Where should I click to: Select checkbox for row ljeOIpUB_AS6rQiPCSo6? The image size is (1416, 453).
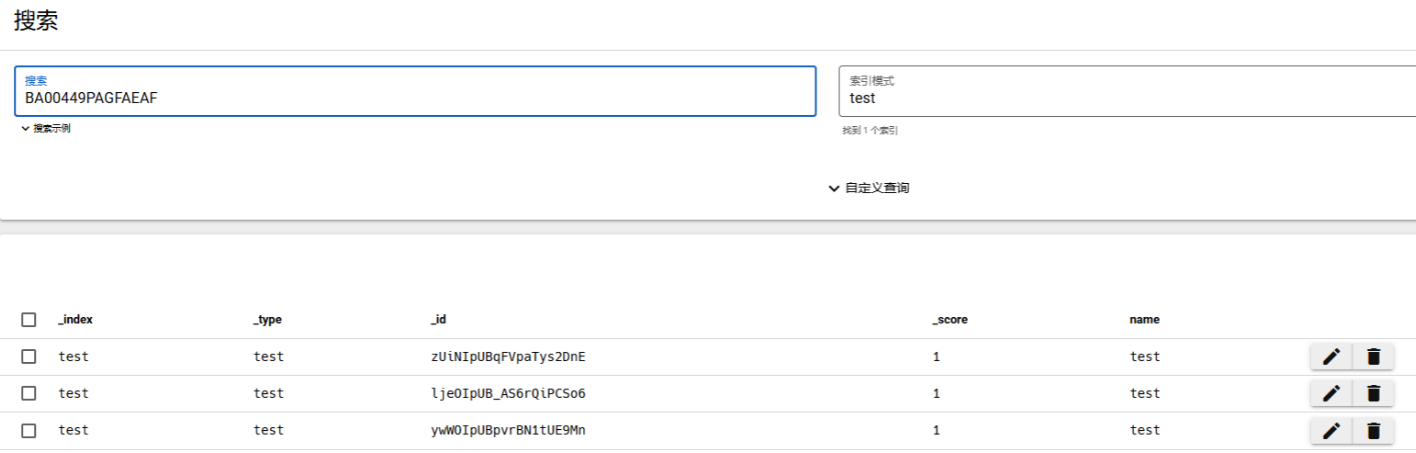point(29,394)
